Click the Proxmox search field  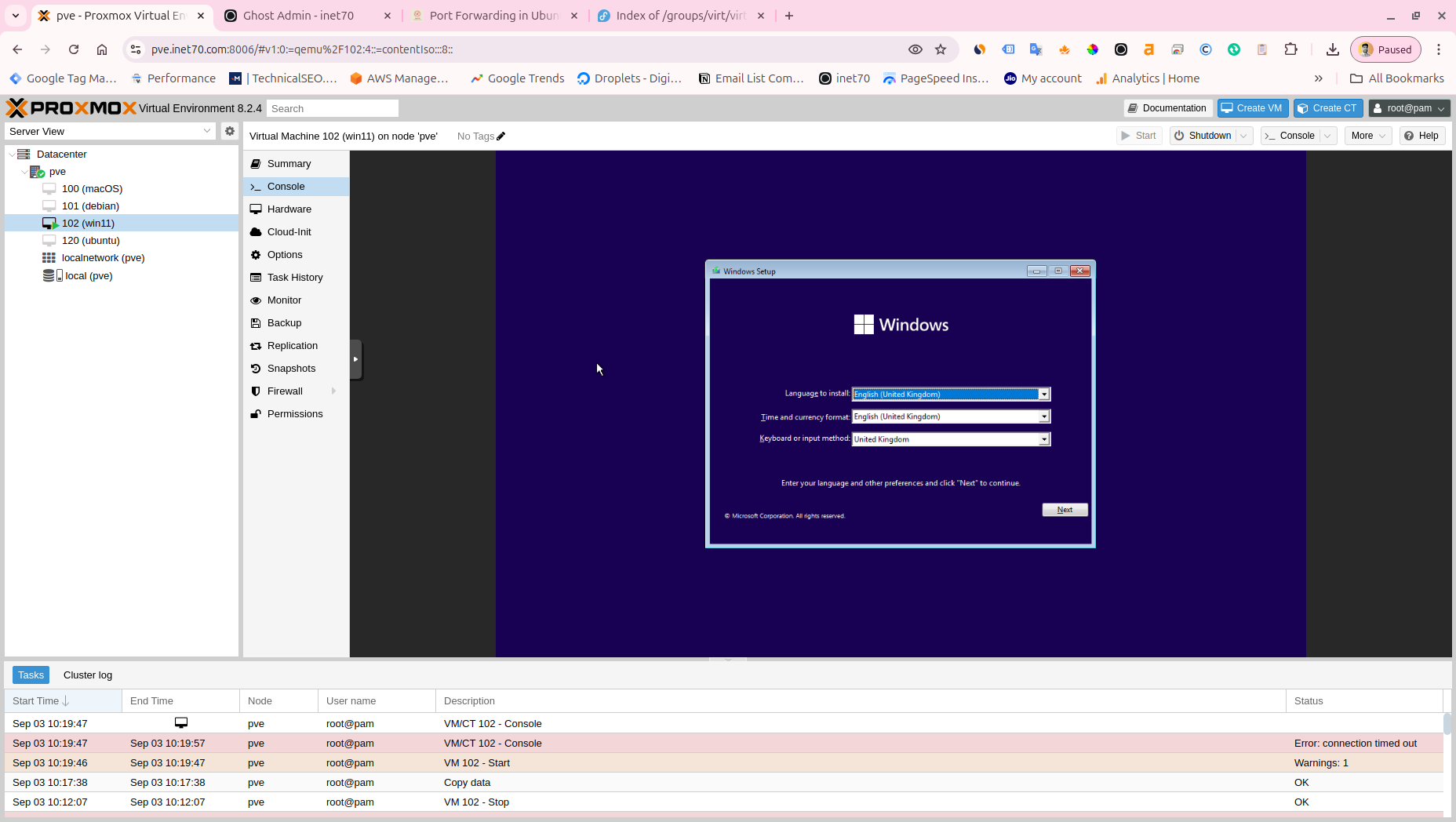pyautogui.click(x=332, y=108)
